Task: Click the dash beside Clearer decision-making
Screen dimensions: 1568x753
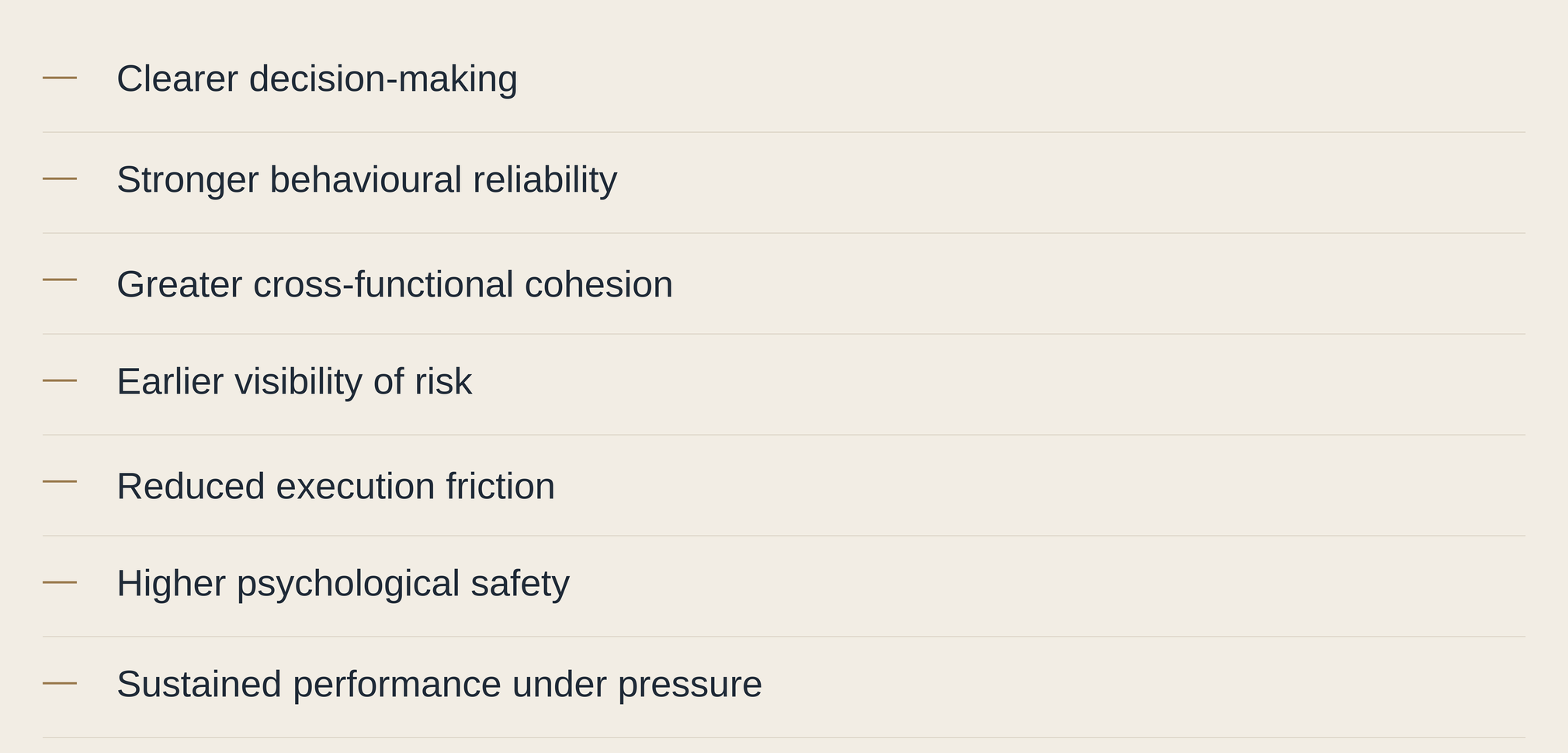Action: pyautogui.click(x=60, y=78)
